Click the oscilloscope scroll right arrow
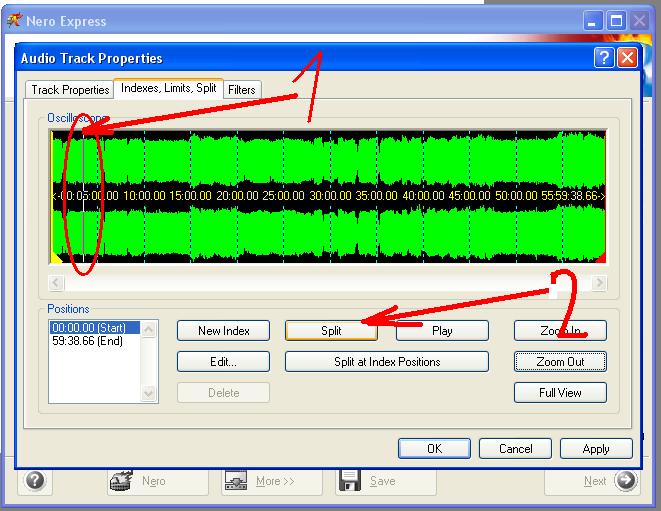The width and height of the screenshot is (661, 511). pos(599,282)
